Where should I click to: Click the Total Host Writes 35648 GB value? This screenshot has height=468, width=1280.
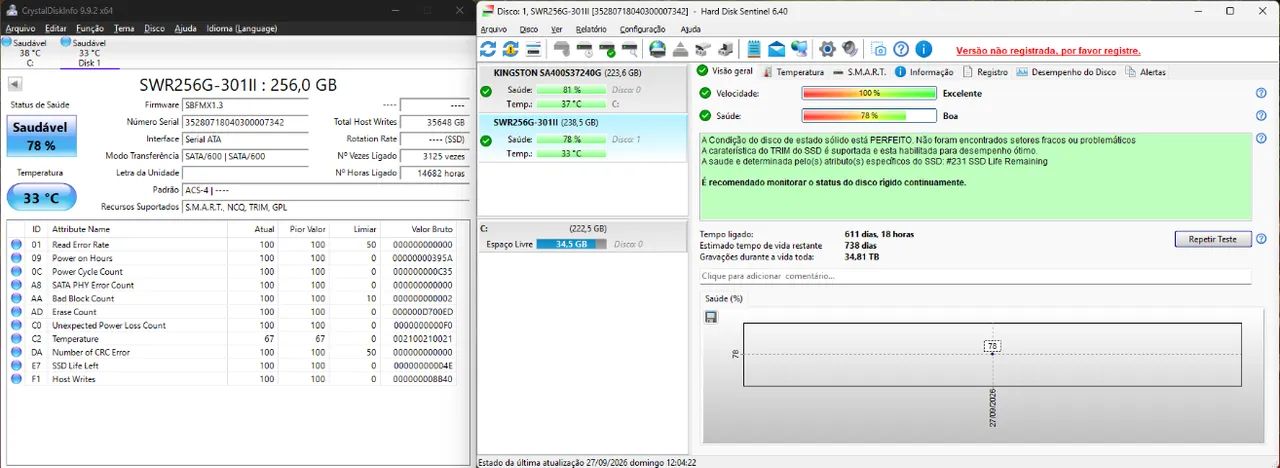433,122
